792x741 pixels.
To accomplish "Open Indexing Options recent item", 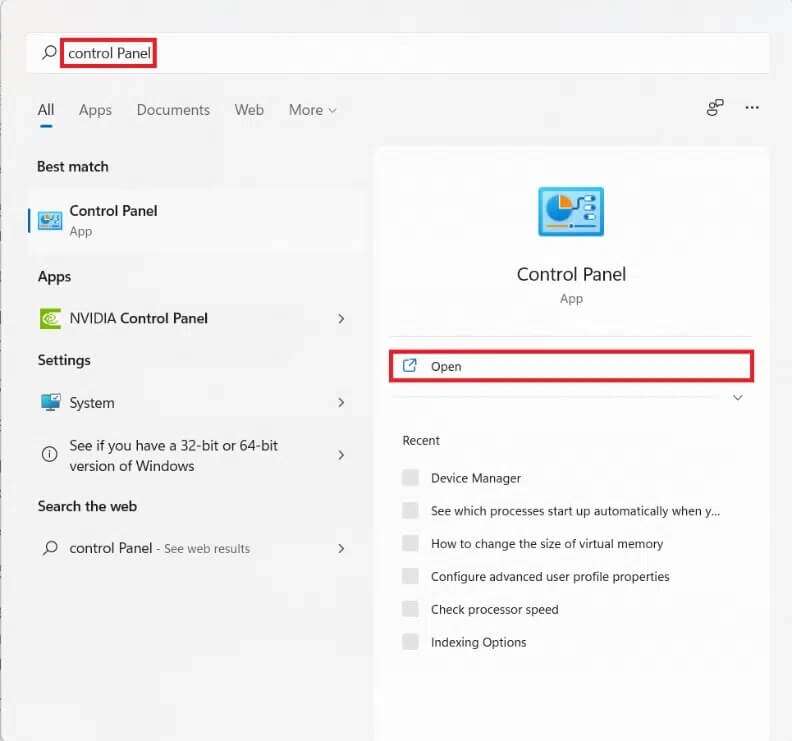I will 478,642.
